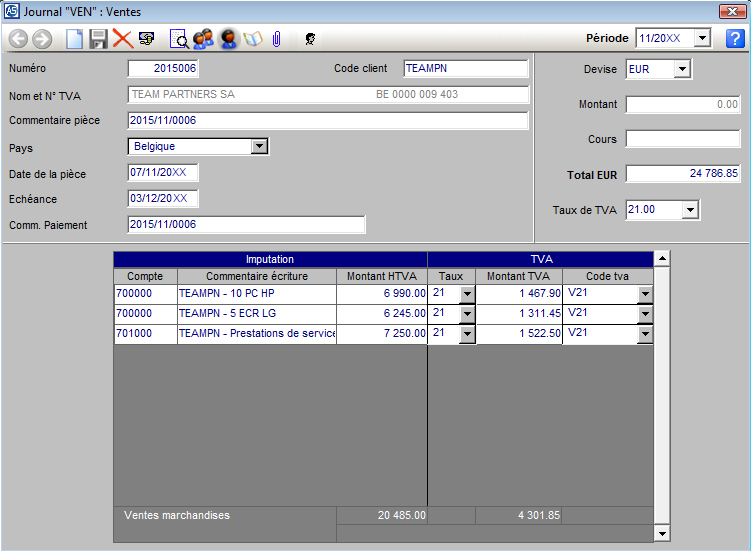Open the search magnifier document icon
Screen dimensions: 751x551
tap(179, 39)
